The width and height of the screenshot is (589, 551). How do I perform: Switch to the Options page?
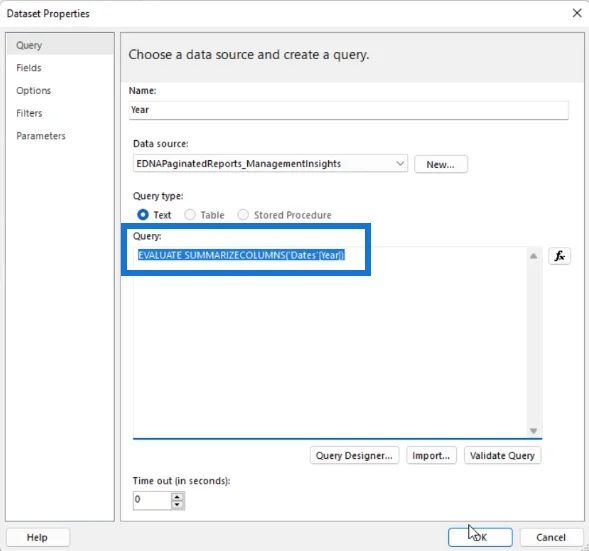coord(60,91)
